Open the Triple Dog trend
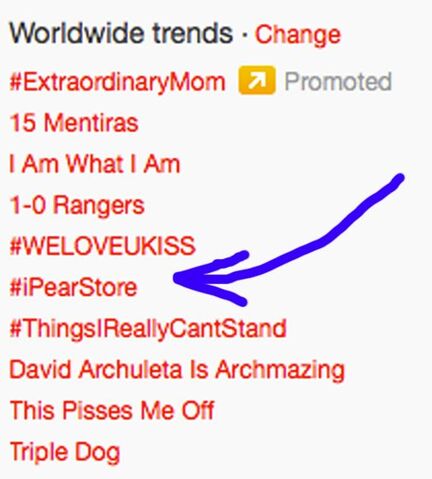The height and width of the screenshot is (479, 432). click(x=65, y=452)
